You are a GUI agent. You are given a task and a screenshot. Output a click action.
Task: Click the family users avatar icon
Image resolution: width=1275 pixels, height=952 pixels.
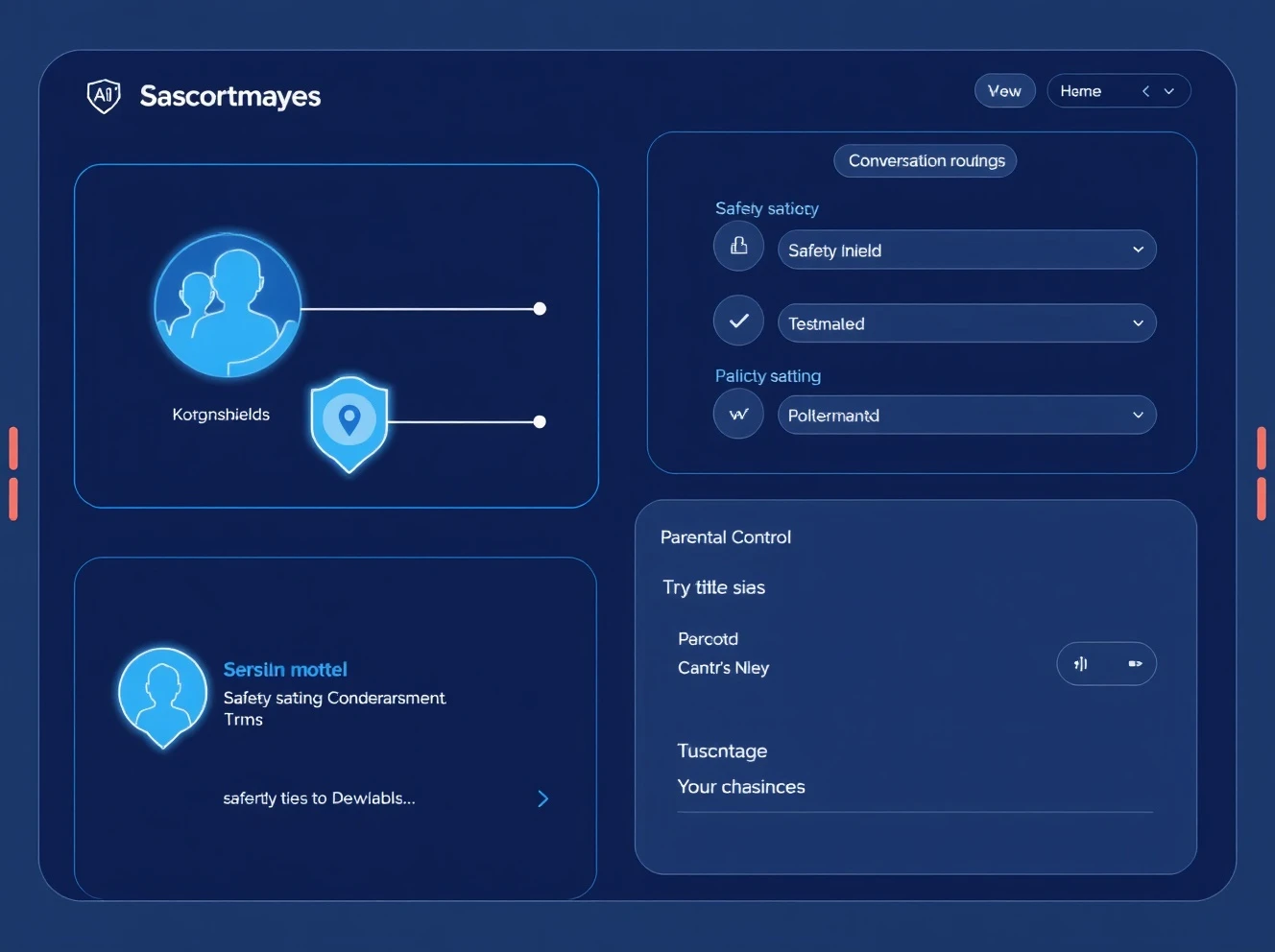click(228, 304)
